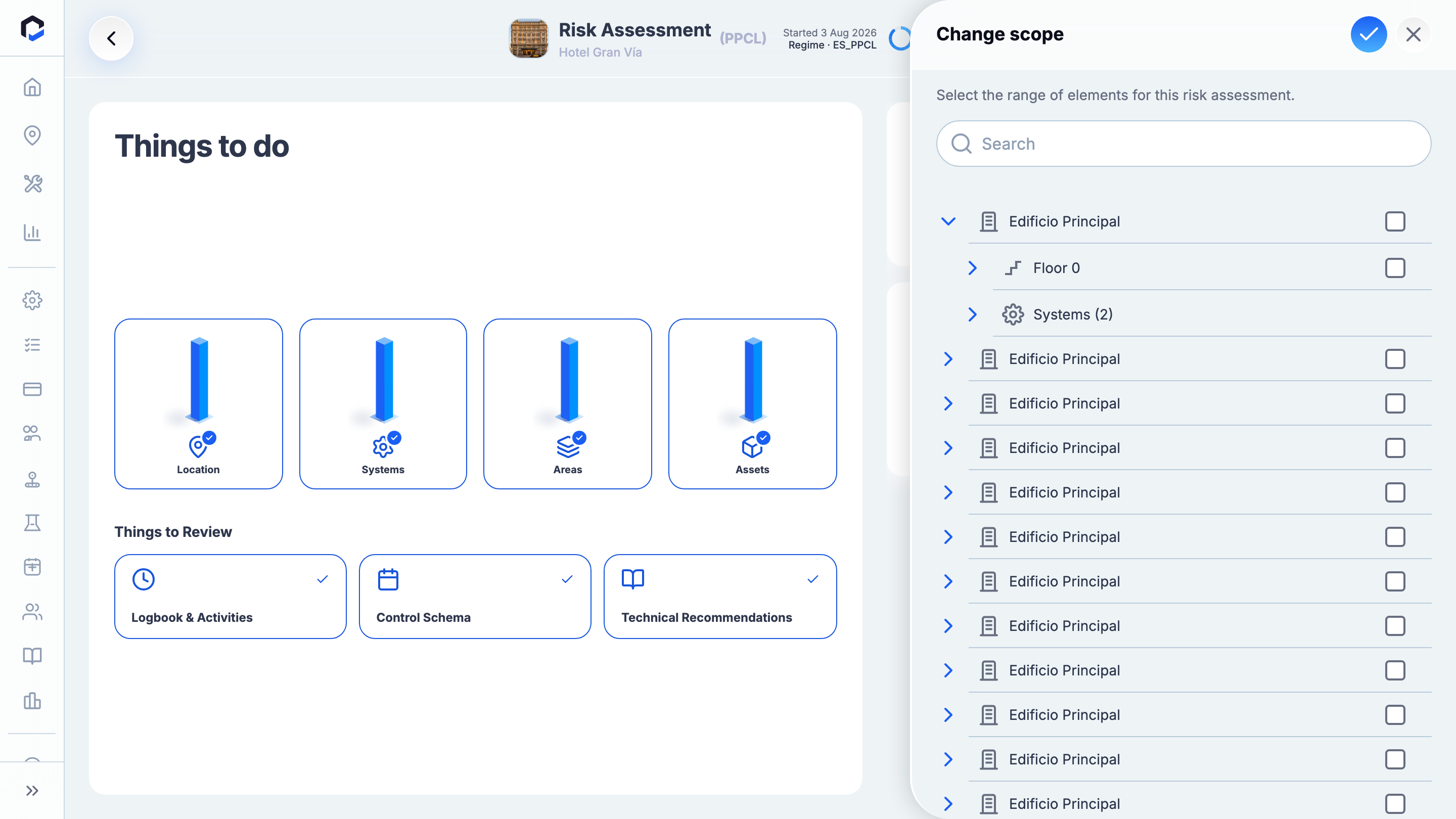
Task: Click checkmark on Control Schema card
Action: point(567,579)
